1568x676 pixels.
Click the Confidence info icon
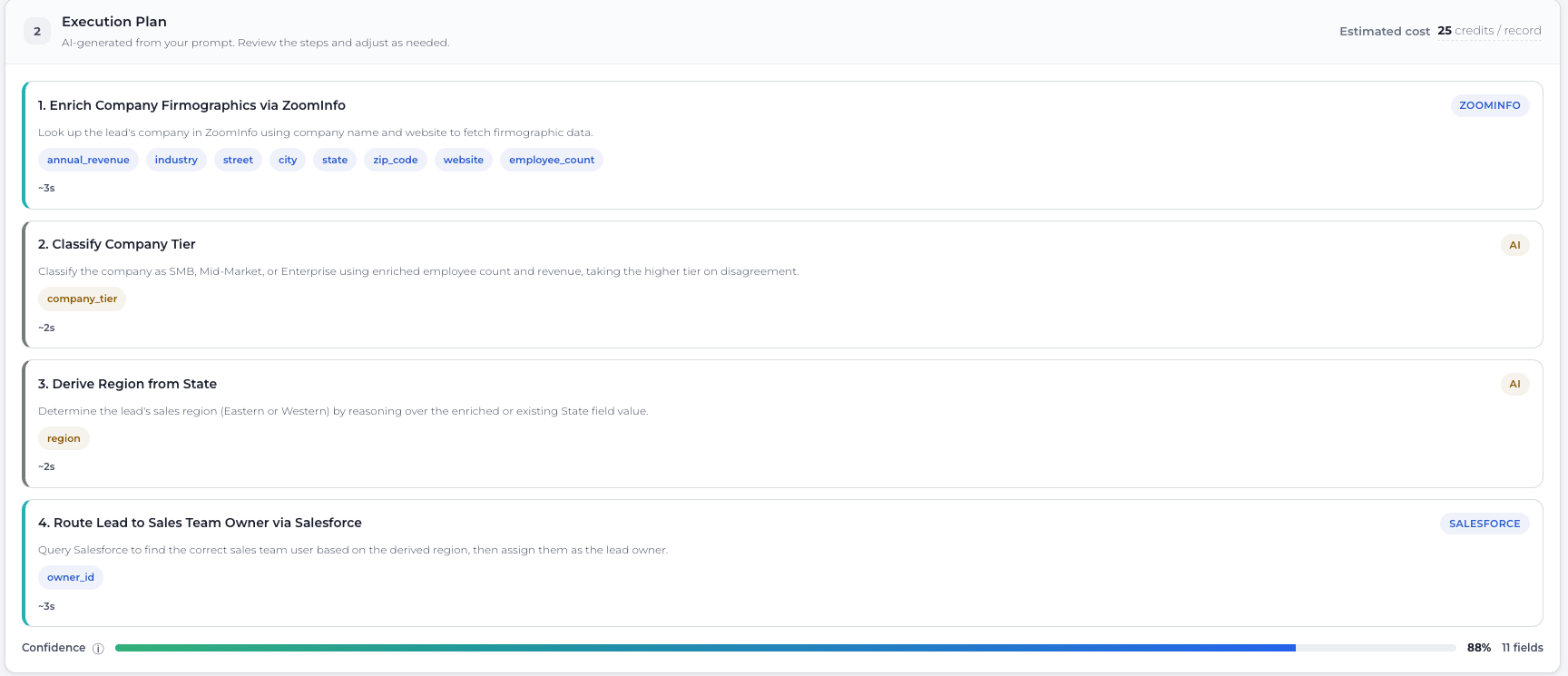coord(98,648)
